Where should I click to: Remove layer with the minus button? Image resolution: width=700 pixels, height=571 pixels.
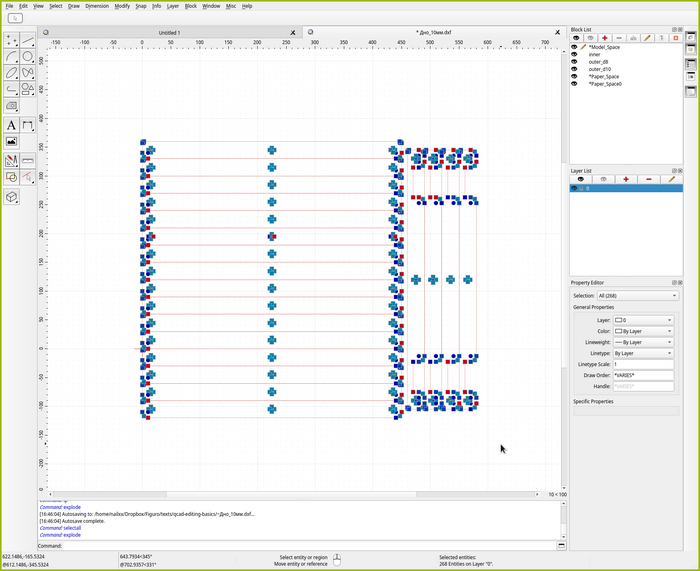[x=649, y=179]
